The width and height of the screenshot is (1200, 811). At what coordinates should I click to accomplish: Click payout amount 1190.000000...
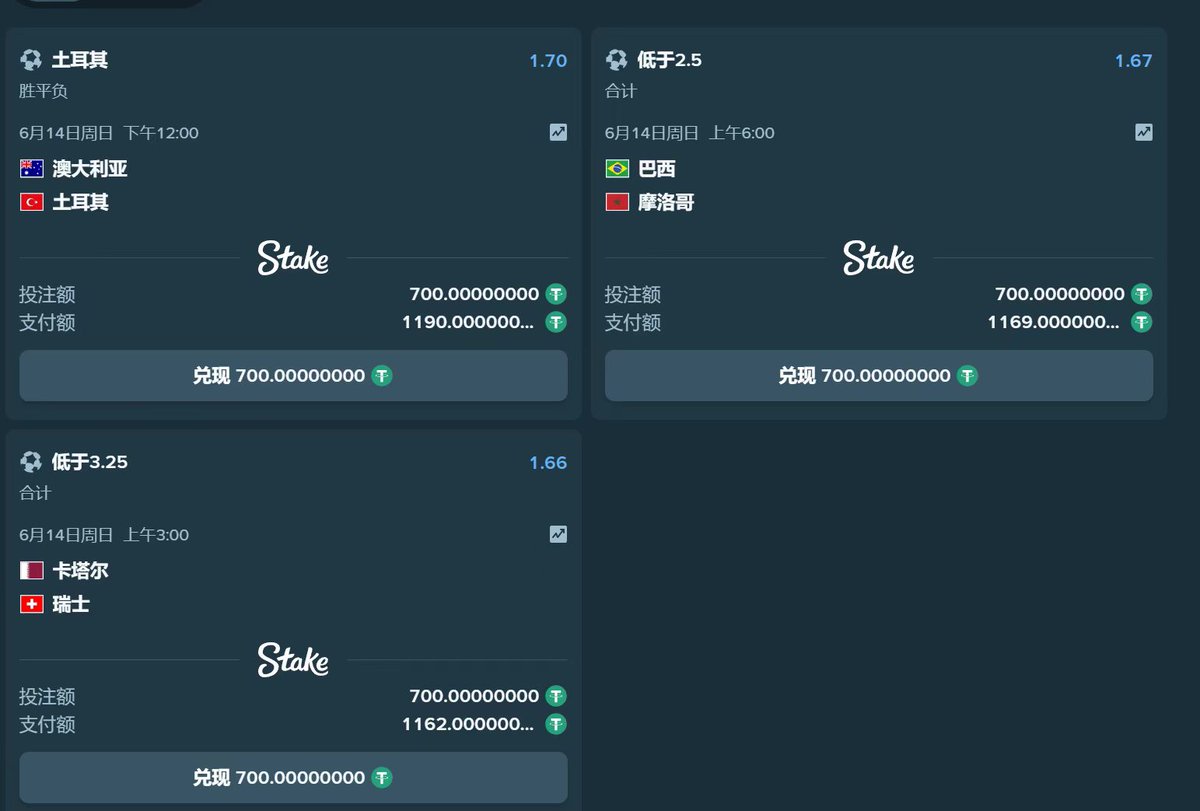(x=468, y=322)
